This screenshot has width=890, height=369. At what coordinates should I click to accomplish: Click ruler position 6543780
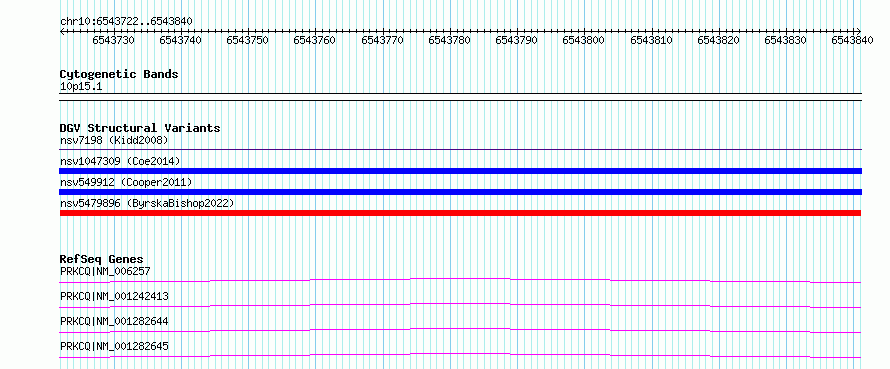pos(449,40)
